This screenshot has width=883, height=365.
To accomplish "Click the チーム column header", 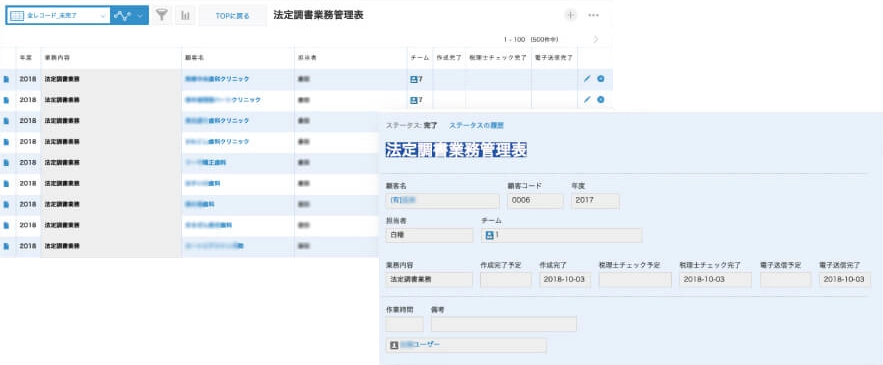I will (420, 58).
